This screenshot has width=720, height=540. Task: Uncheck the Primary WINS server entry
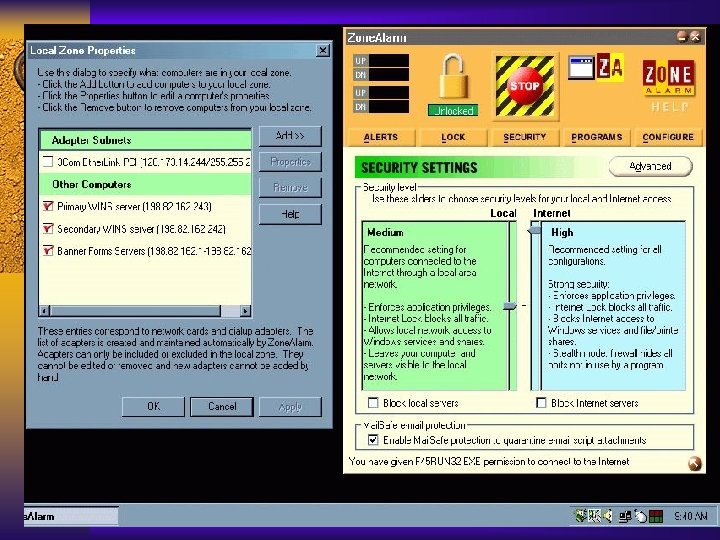48,206
